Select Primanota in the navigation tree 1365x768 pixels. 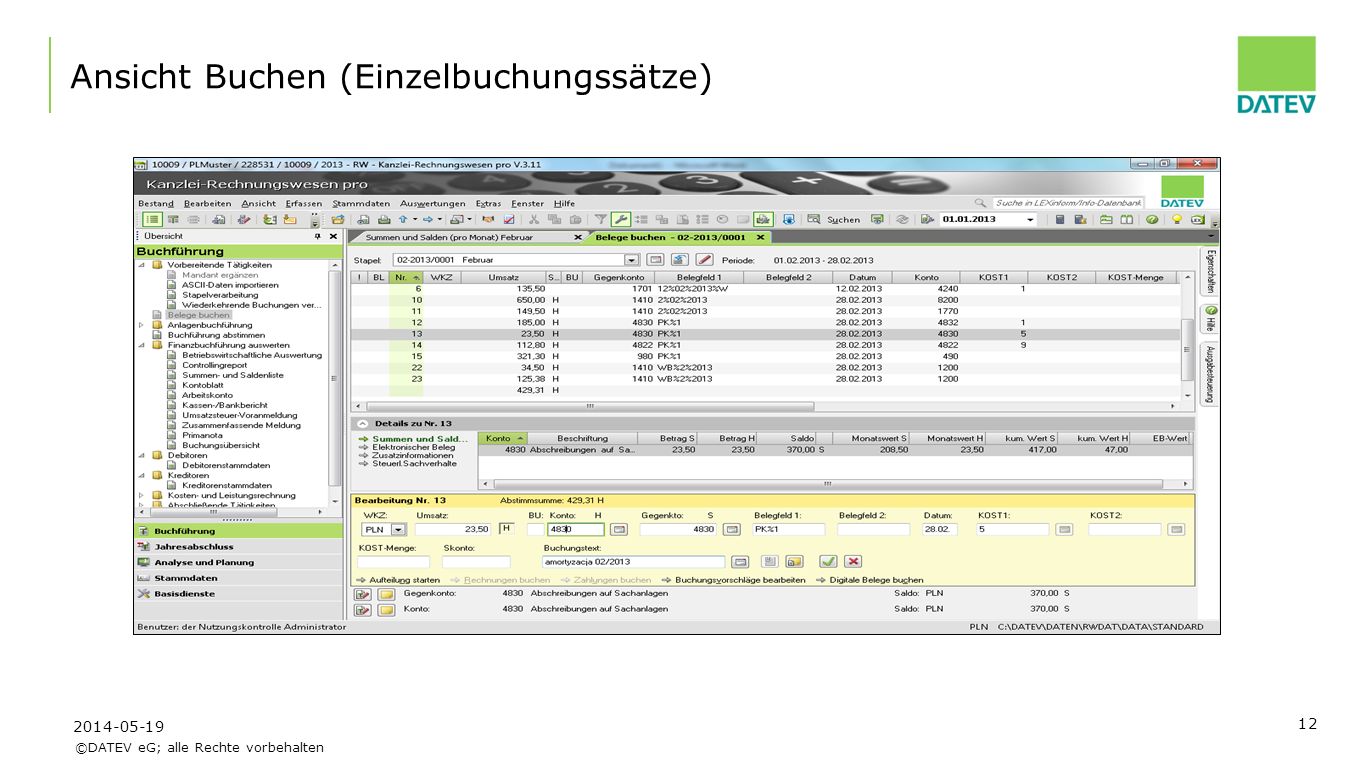tap(202, 435)
